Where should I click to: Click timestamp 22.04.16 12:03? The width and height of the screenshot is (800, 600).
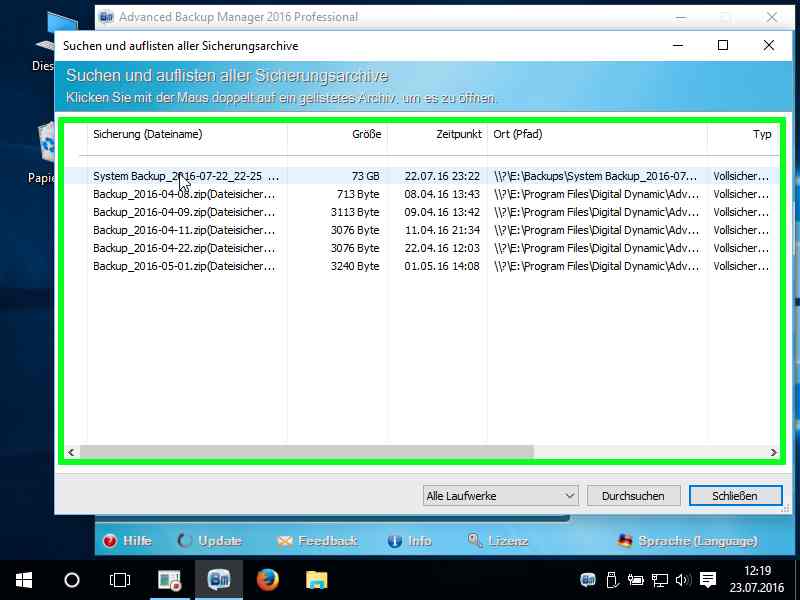[442, 248]
